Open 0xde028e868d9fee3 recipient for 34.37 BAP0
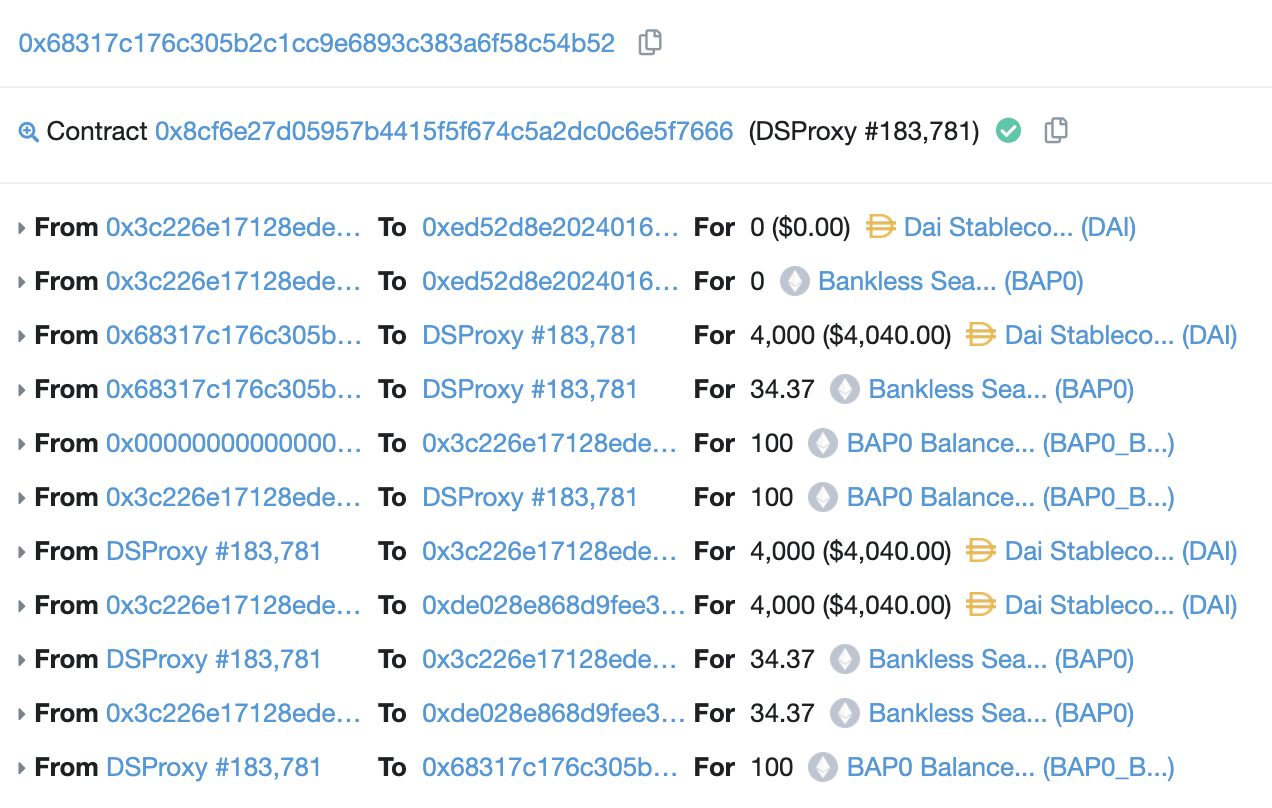 tap(553, 714)
